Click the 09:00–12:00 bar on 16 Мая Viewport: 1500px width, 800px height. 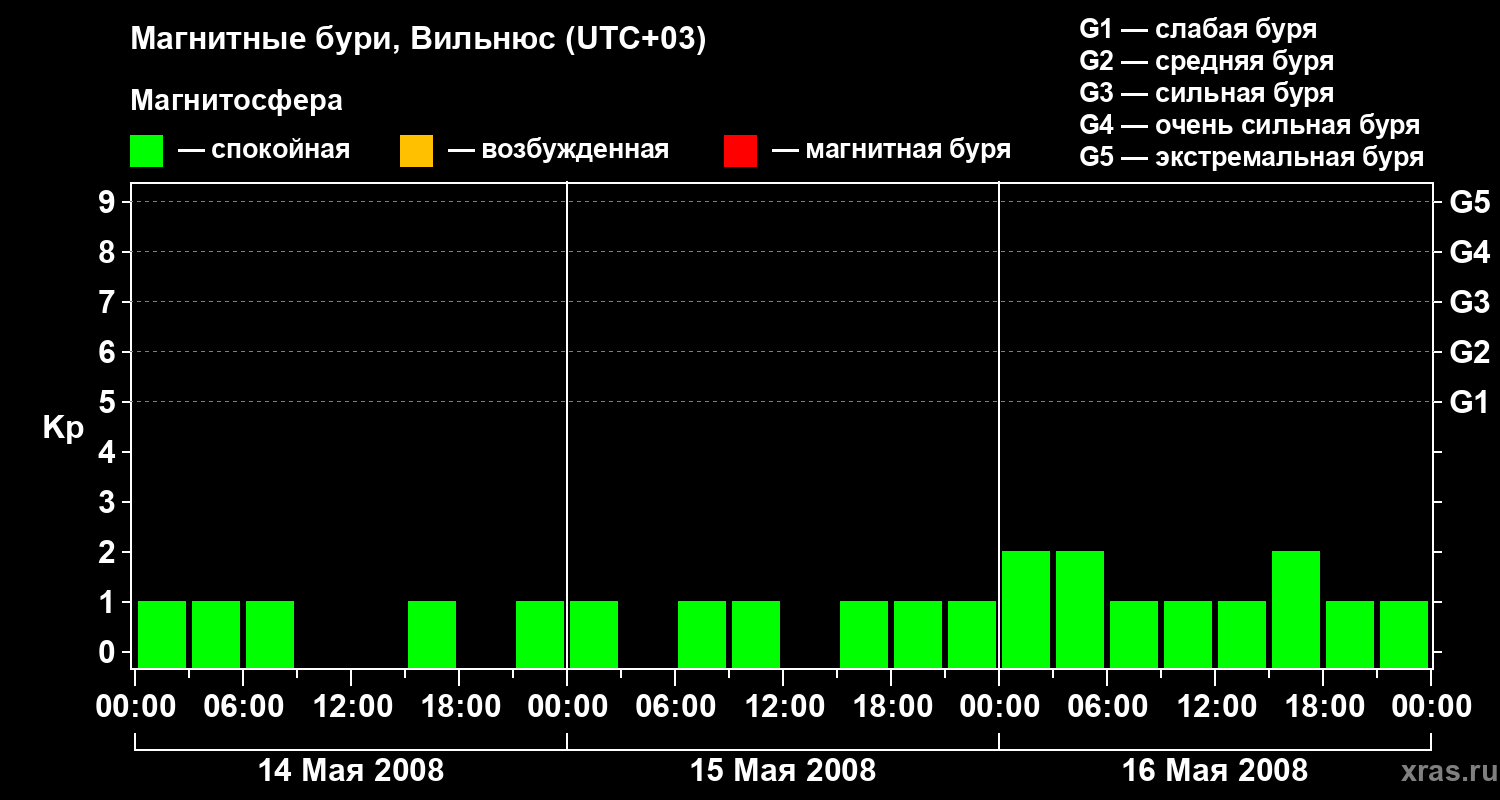[x=1188, y=634]
